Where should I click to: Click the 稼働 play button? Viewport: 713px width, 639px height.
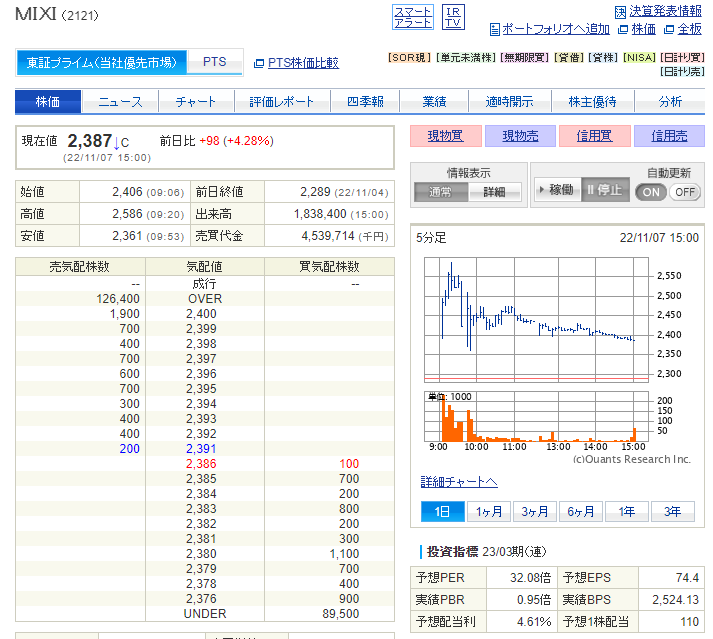(x=557, y=189)
